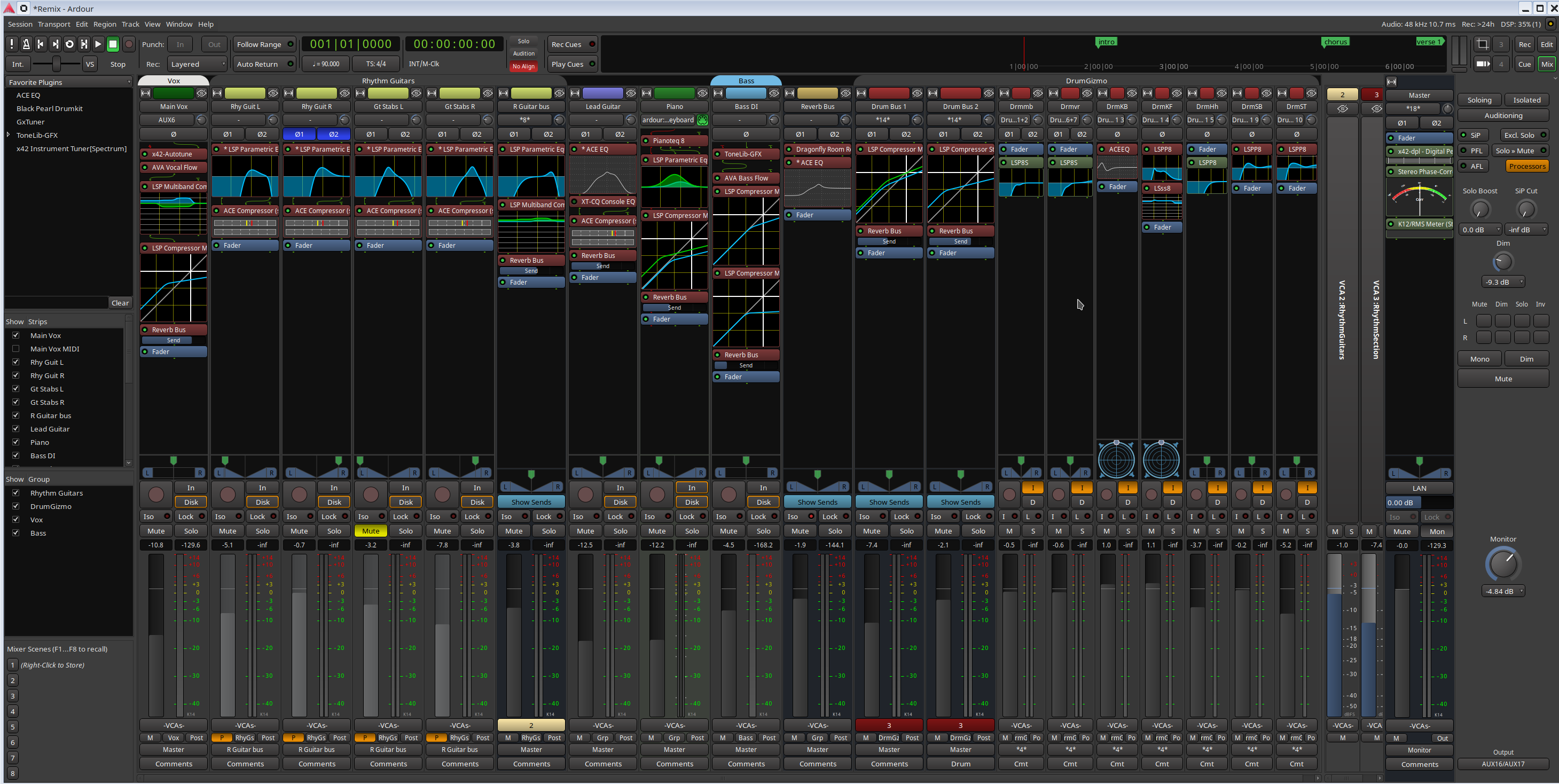Click the global record arm button
Viewport: 1559px width, 784px height.
[x=128, y=44]
